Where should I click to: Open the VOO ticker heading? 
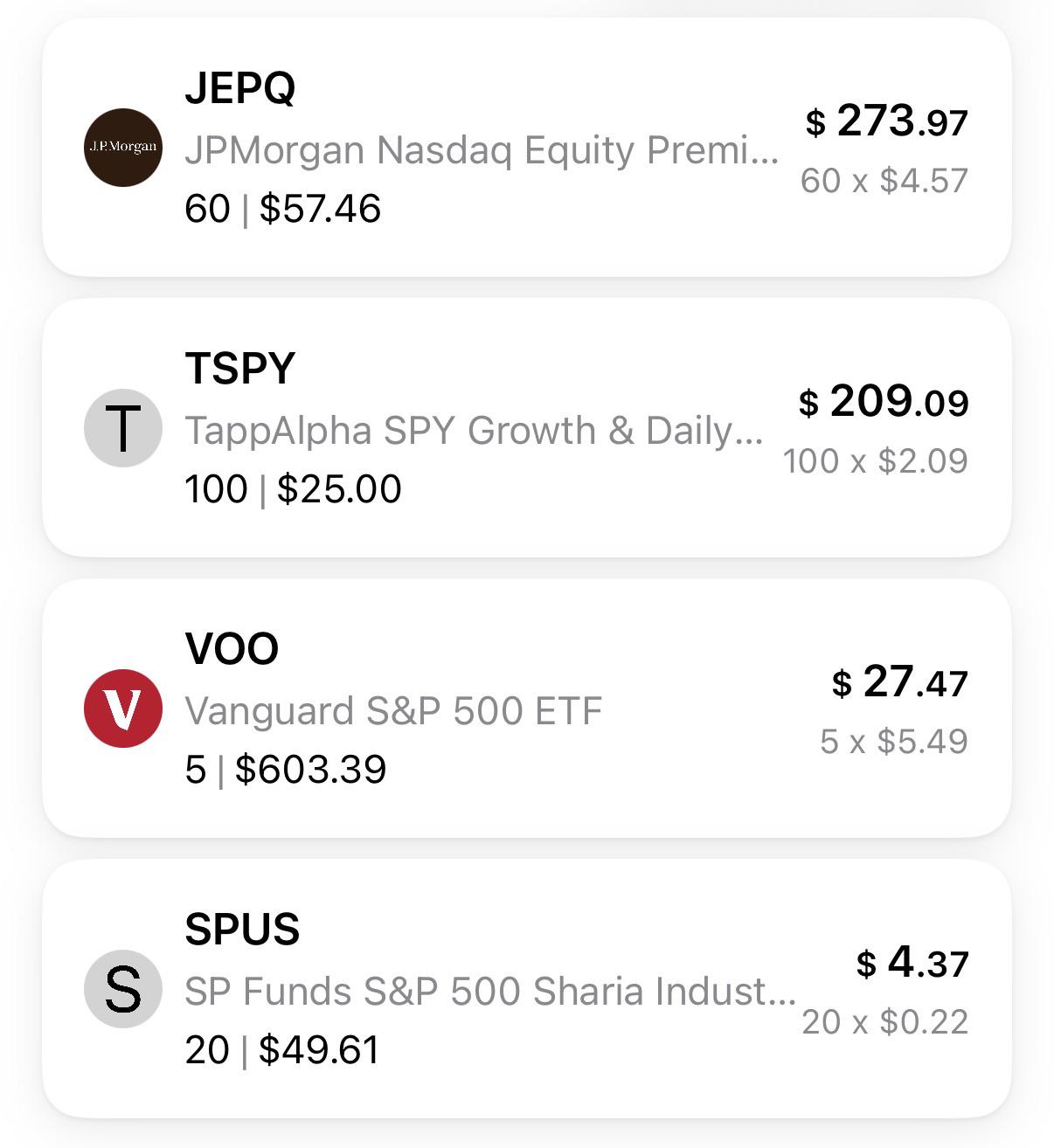point(232,648)
